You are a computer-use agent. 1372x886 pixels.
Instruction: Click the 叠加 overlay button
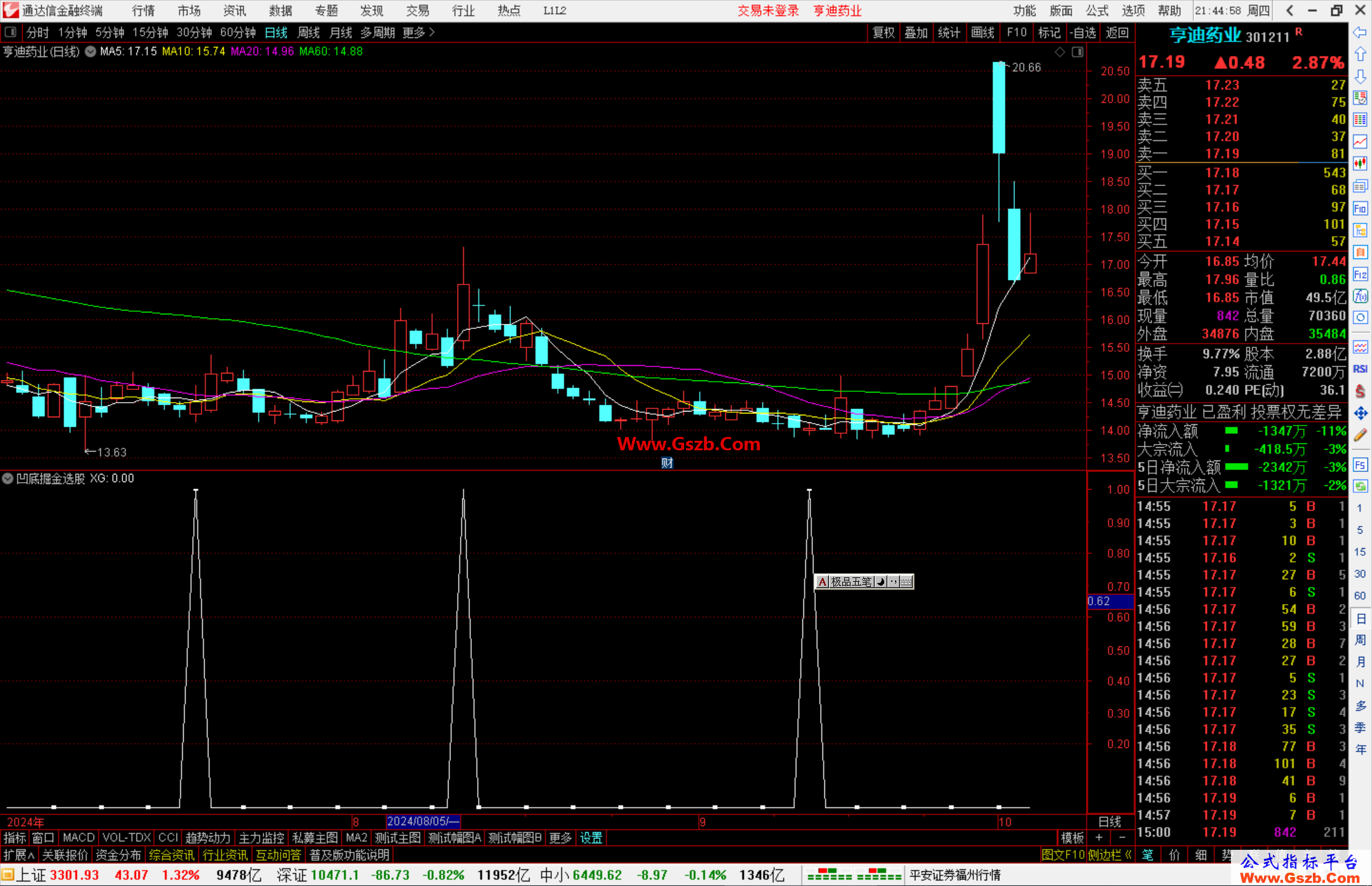[916, 32]
